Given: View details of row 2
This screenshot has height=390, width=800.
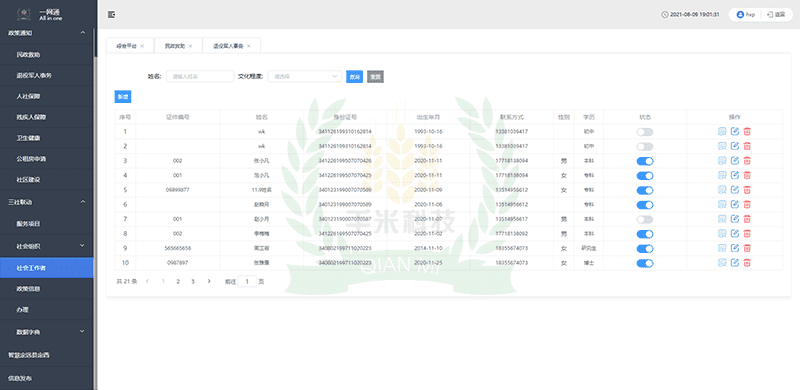Looking at the screenshot, I should [722, 146].
